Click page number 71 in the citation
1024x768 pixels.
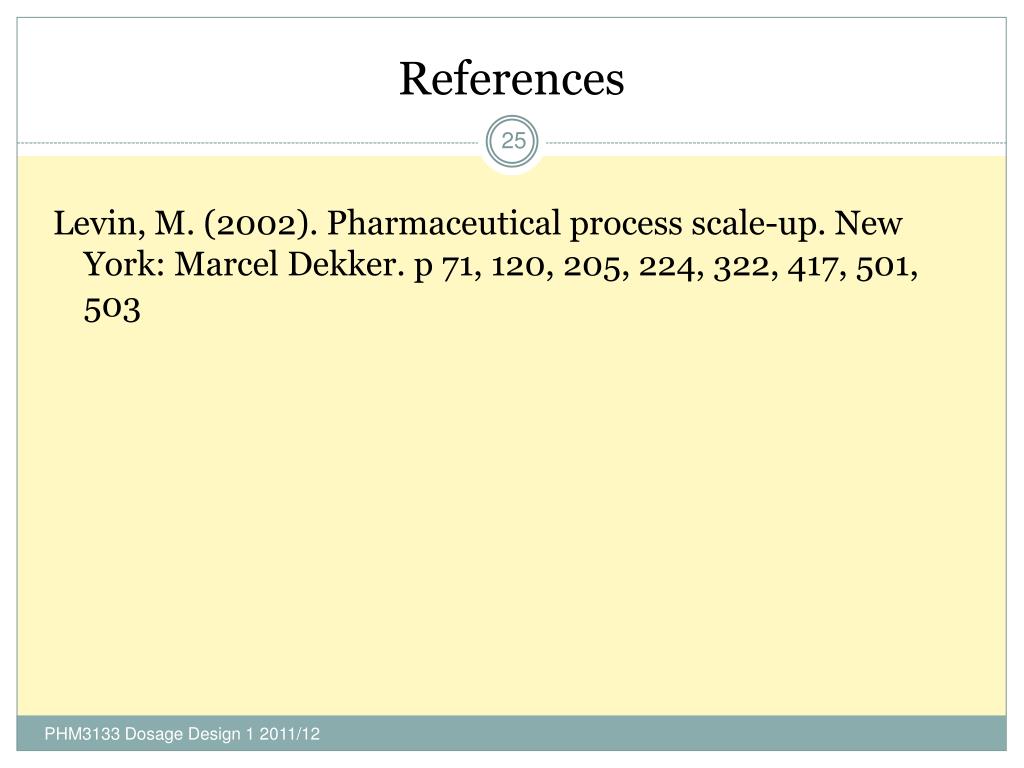coord(462,267)
